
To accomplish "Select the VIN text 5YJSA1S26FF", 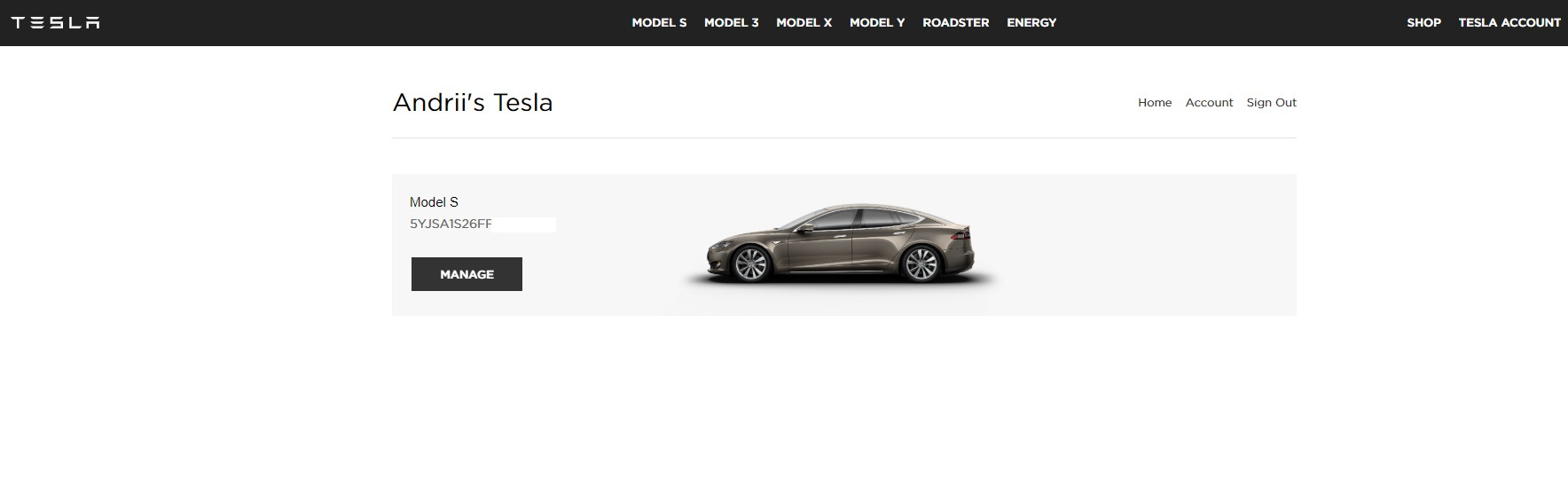I will 451,224.
